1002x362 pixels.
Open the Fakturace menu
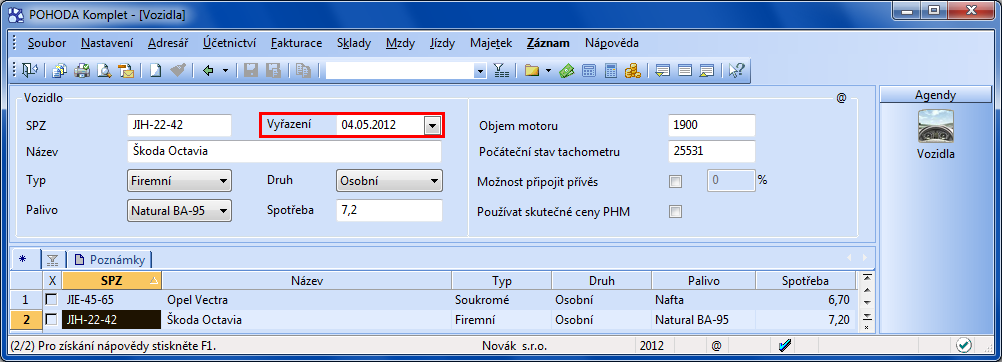pyautogui.click(x=296, y=43)
